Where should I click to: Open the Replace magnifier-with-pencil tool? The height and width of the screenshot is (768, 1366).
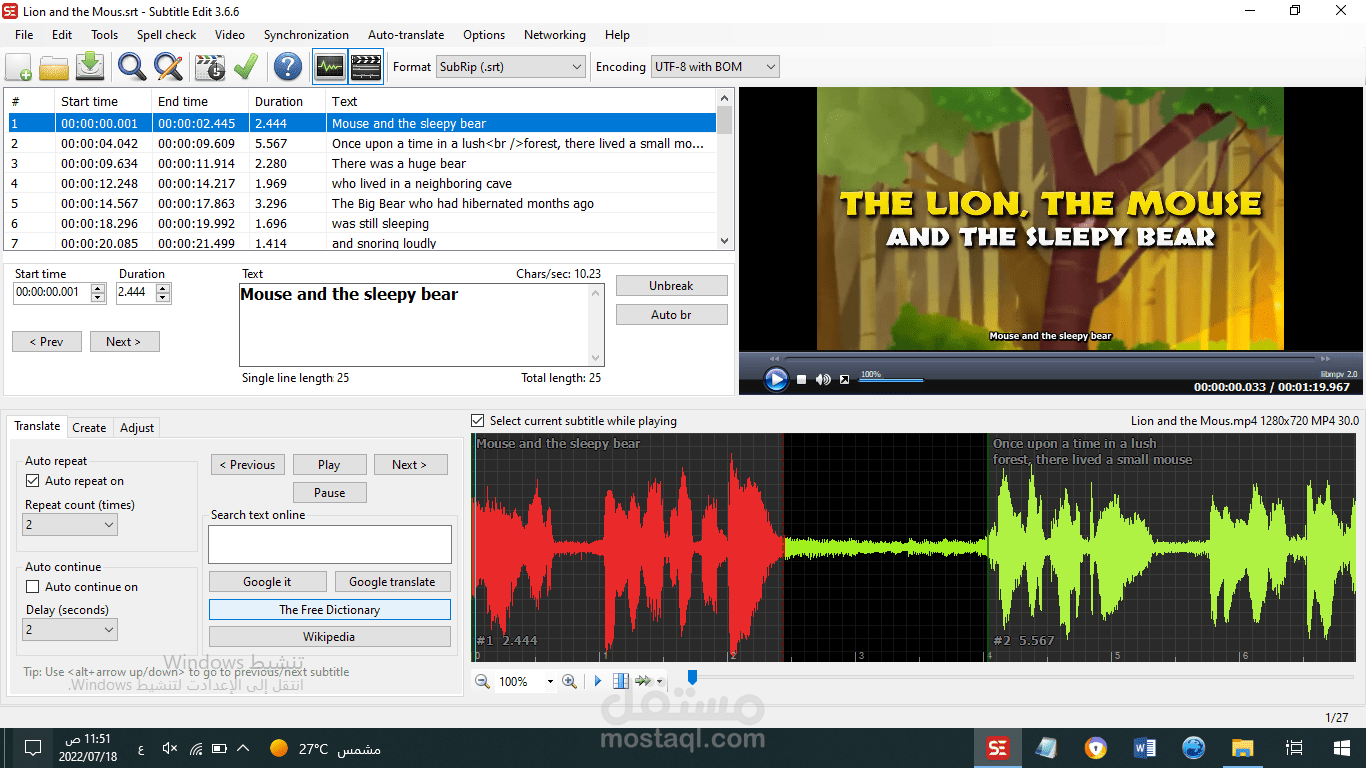coord(168,67)
